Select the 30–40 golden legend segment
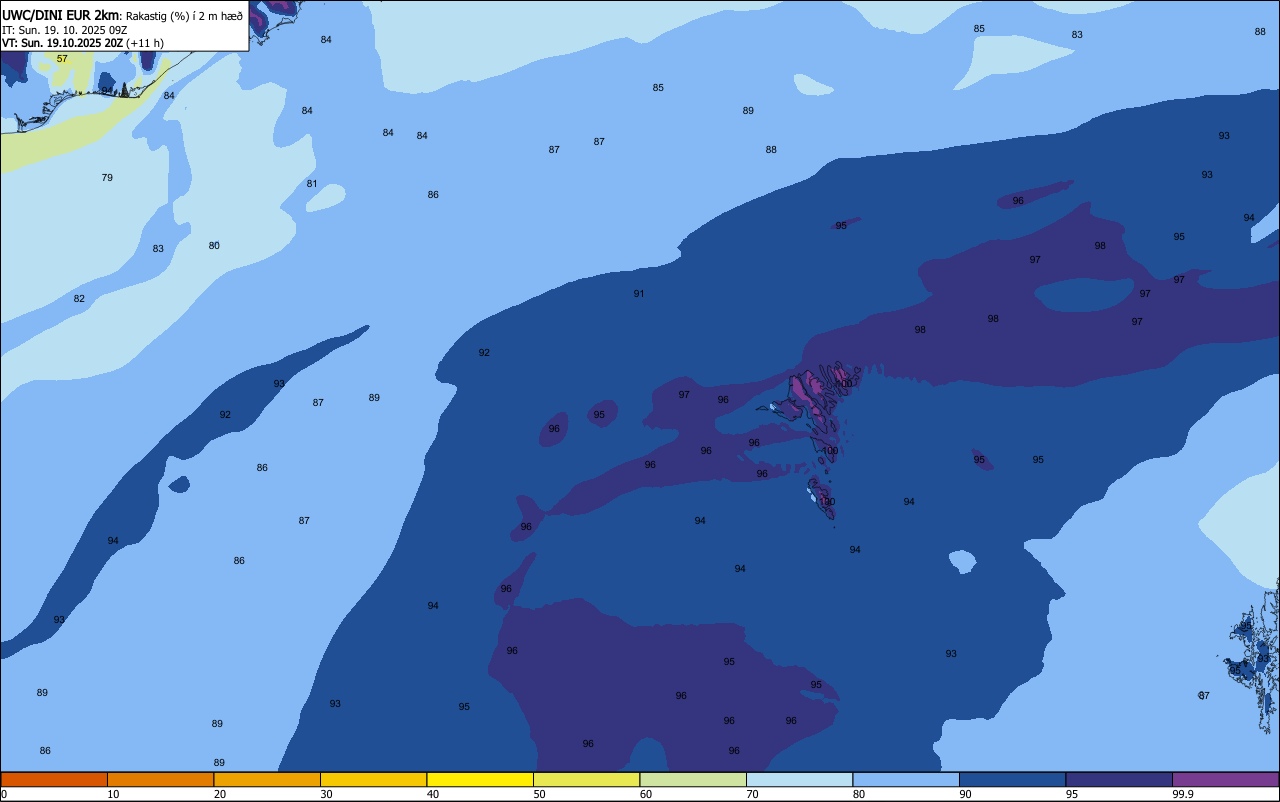The width and height of the screenshot is (1280, 802). click(373, 779)
